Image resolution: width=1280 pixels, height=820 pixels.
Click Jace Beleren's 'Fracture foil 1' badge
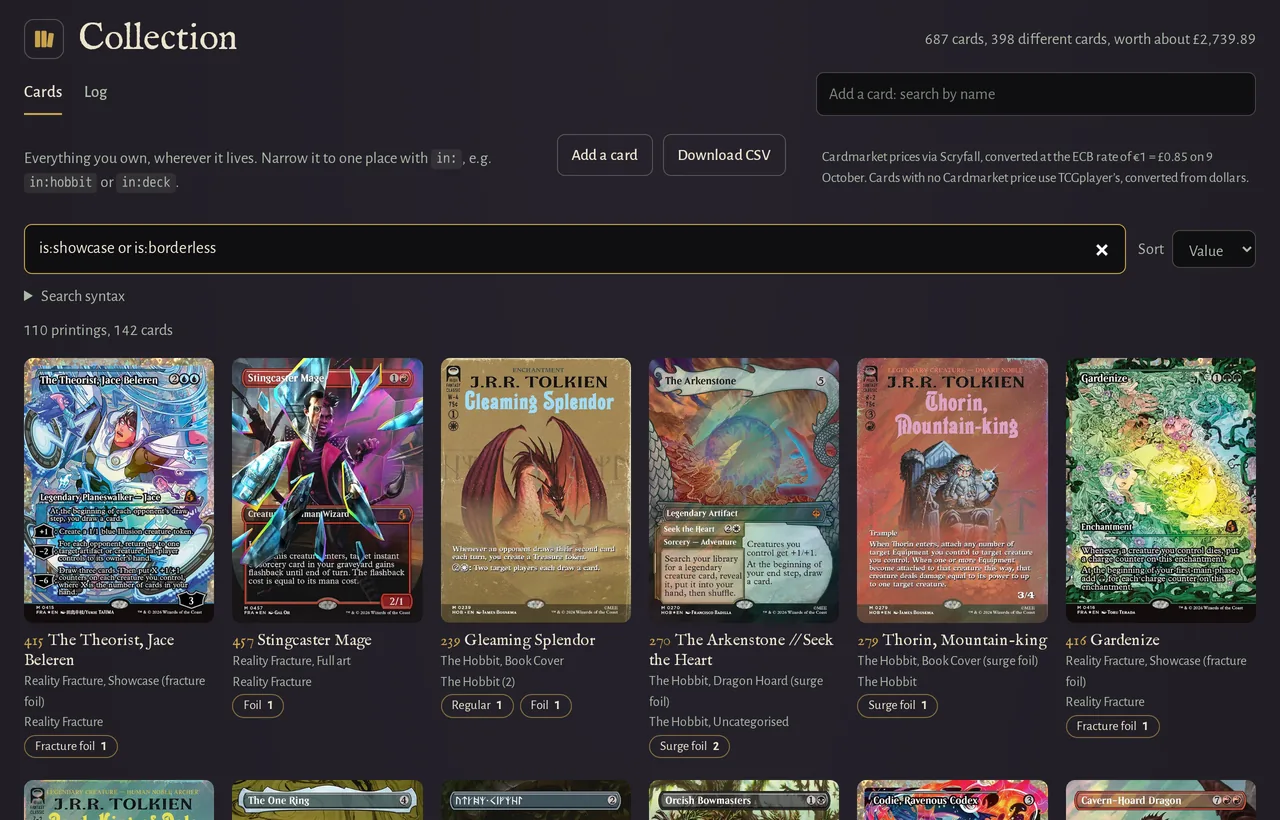(x=71, y=746)
